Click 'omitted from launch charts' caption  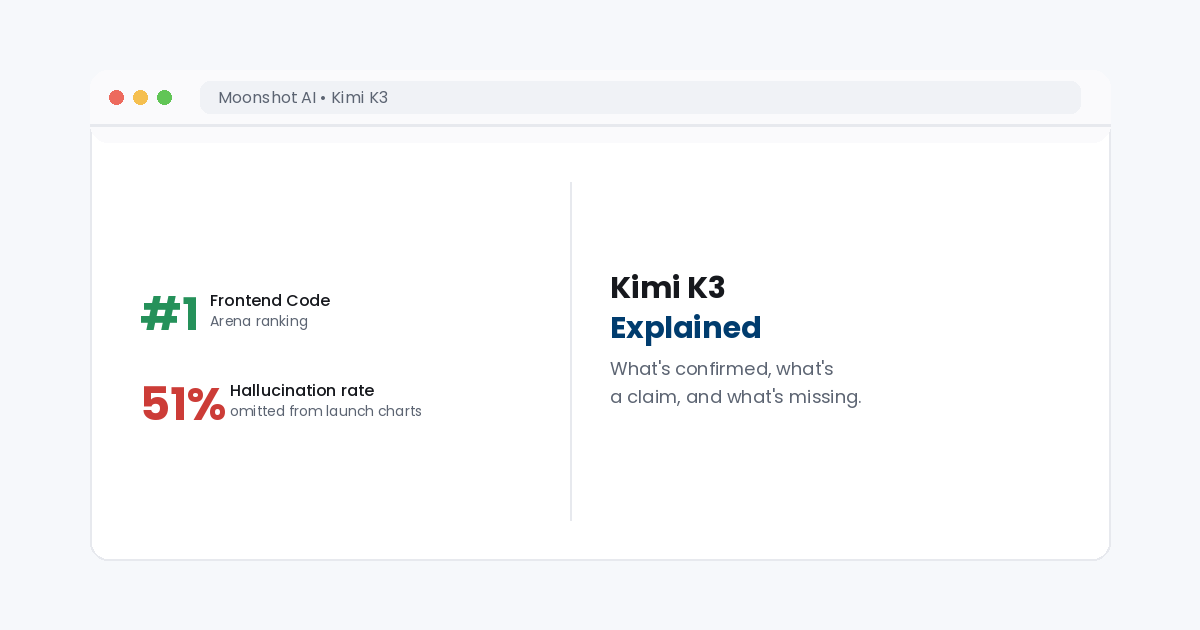(326, 411)
